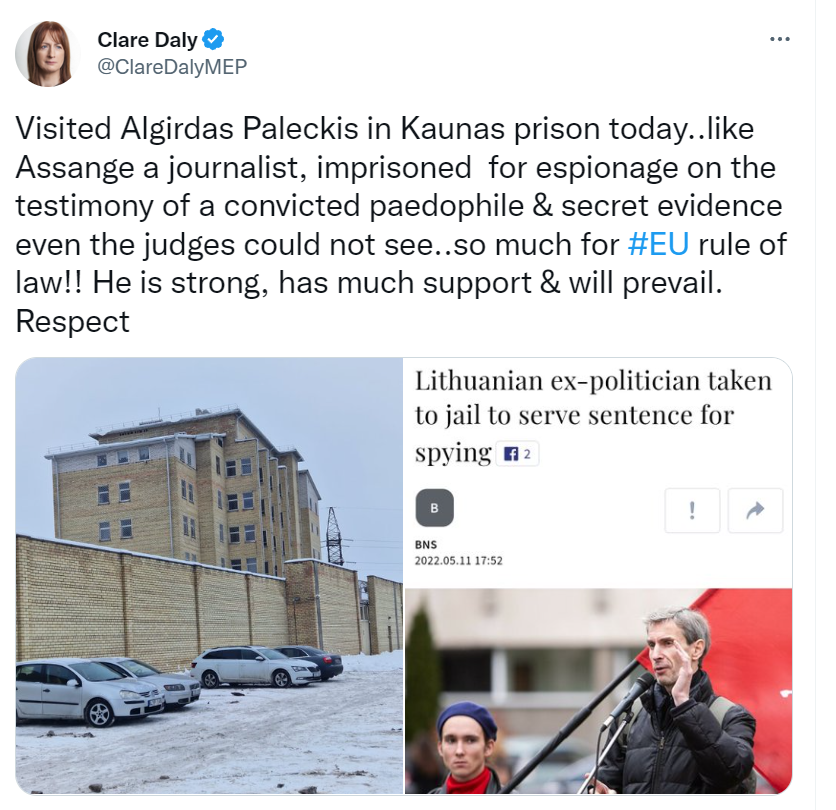Open the @ClareDalyMEP handle link
This screenshot has height=810, width=836.
click(172, 67)
